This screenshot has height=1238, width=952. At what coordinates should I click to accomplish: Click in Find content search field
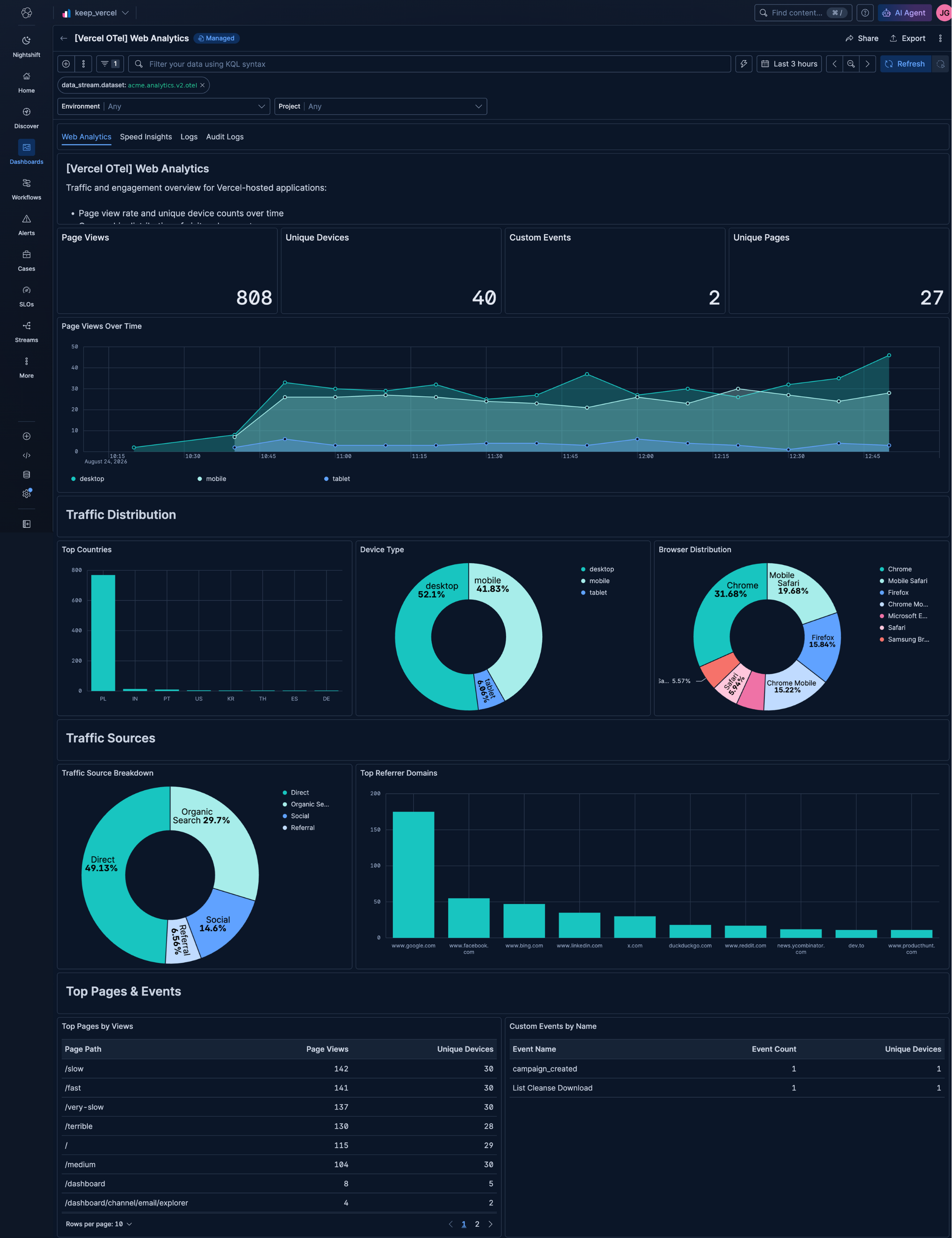point(803,13)
